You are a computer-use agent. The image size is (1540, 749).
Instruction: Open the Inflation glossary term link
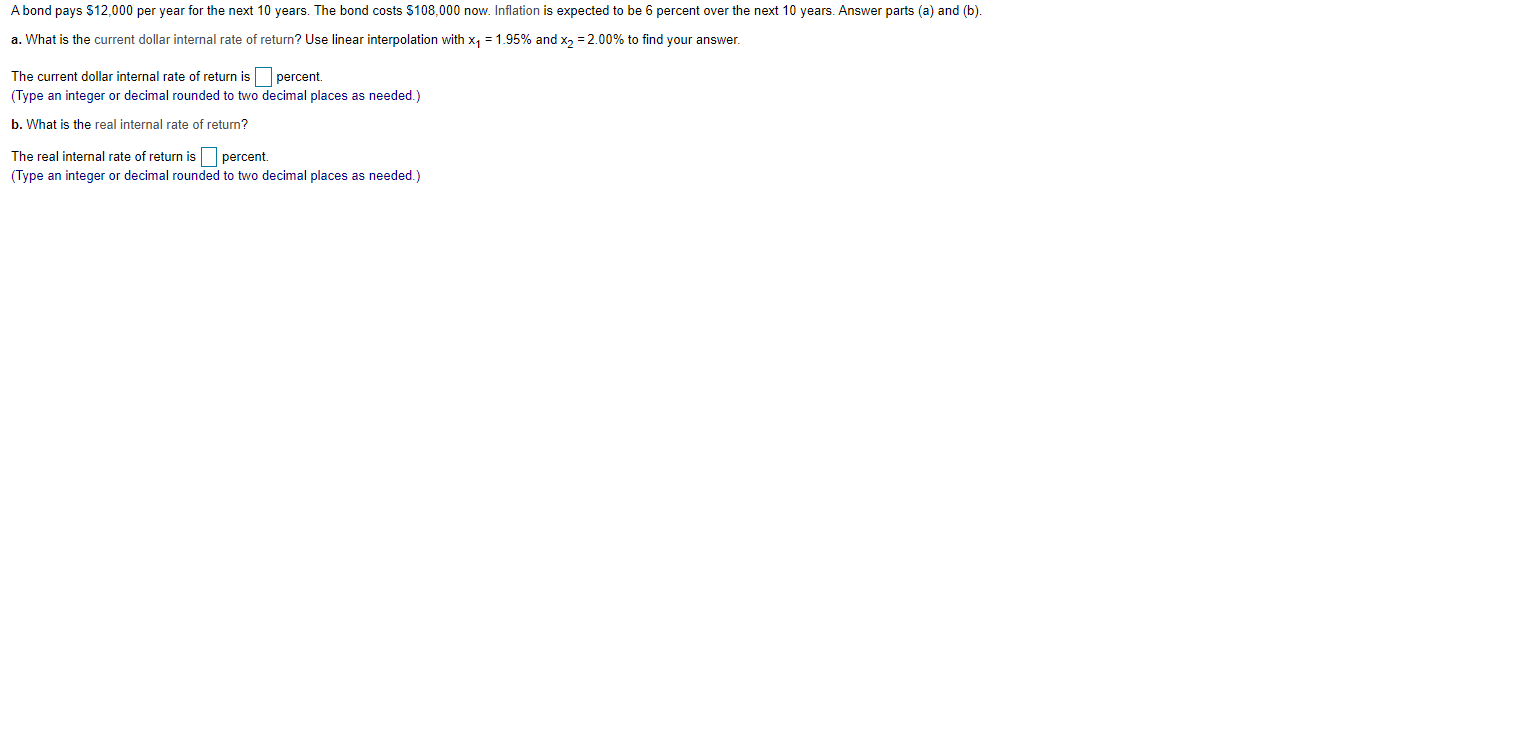coord(517,11)
